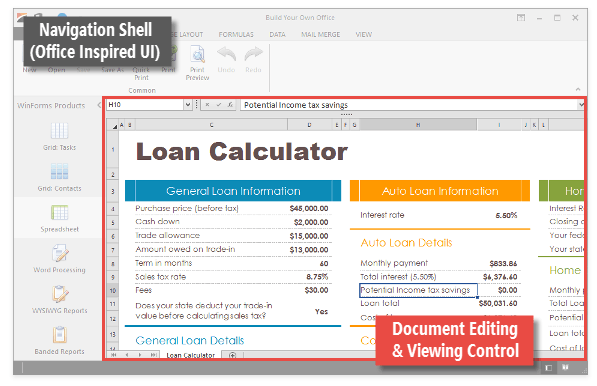Open the FORMULAS ribbon tab
This screenshot has height=386, width=597.
(x=236, y=35)
